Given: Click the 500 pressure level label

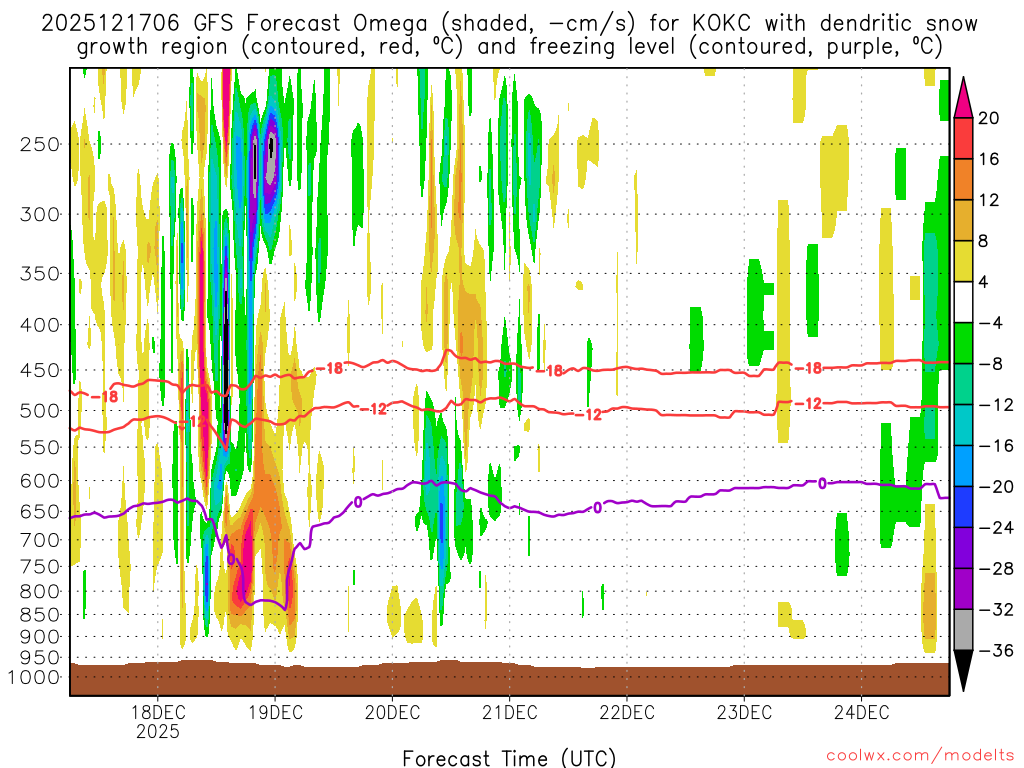Looking at the screenshot, I should 40,411.
